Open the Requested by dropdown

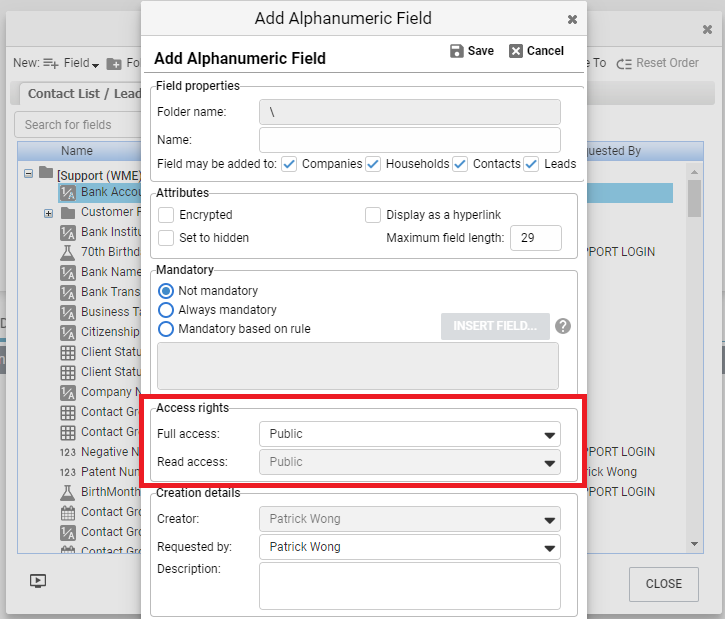pos(410,547)
